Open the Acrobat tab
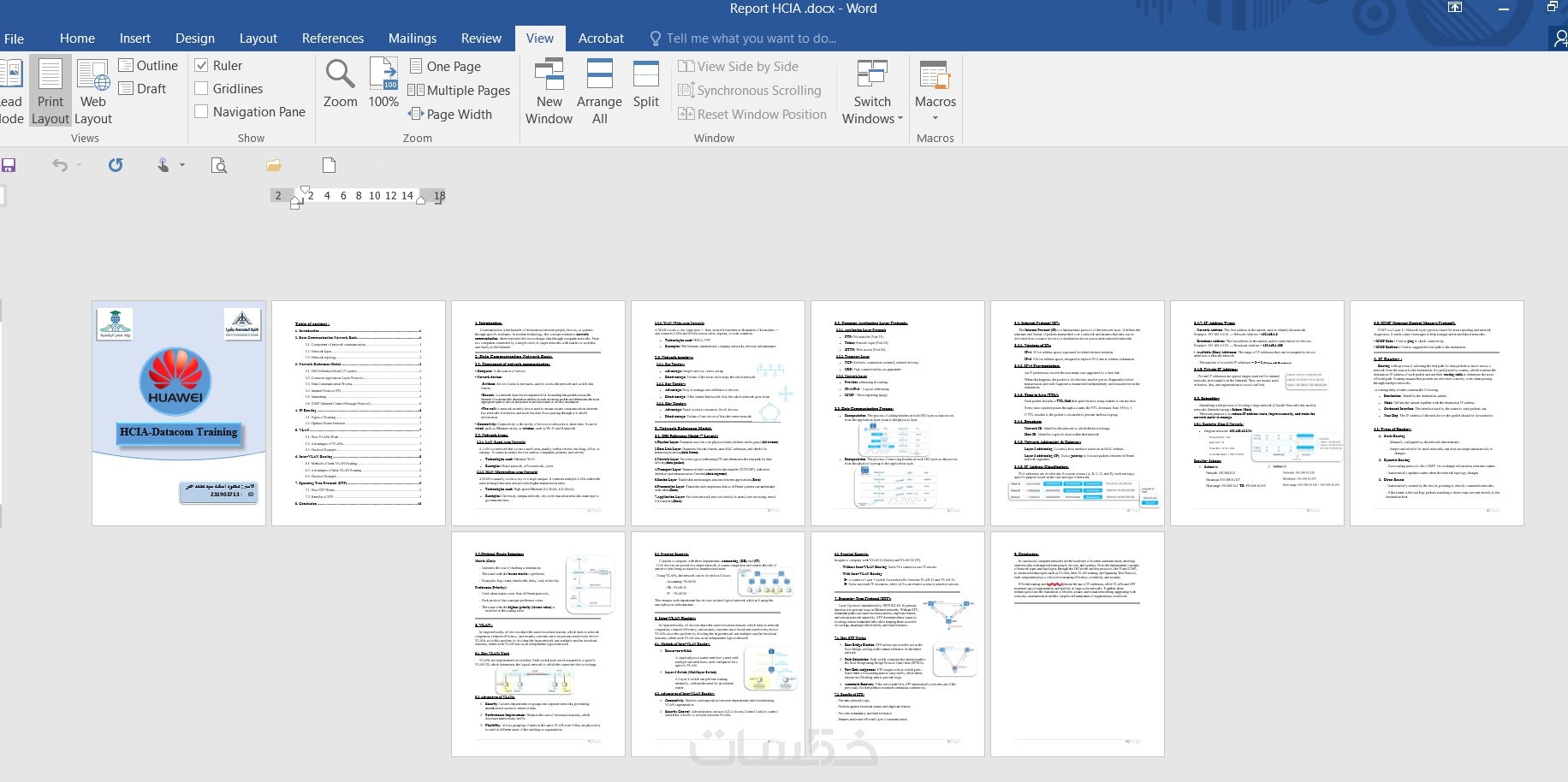 tap(601, 39)
